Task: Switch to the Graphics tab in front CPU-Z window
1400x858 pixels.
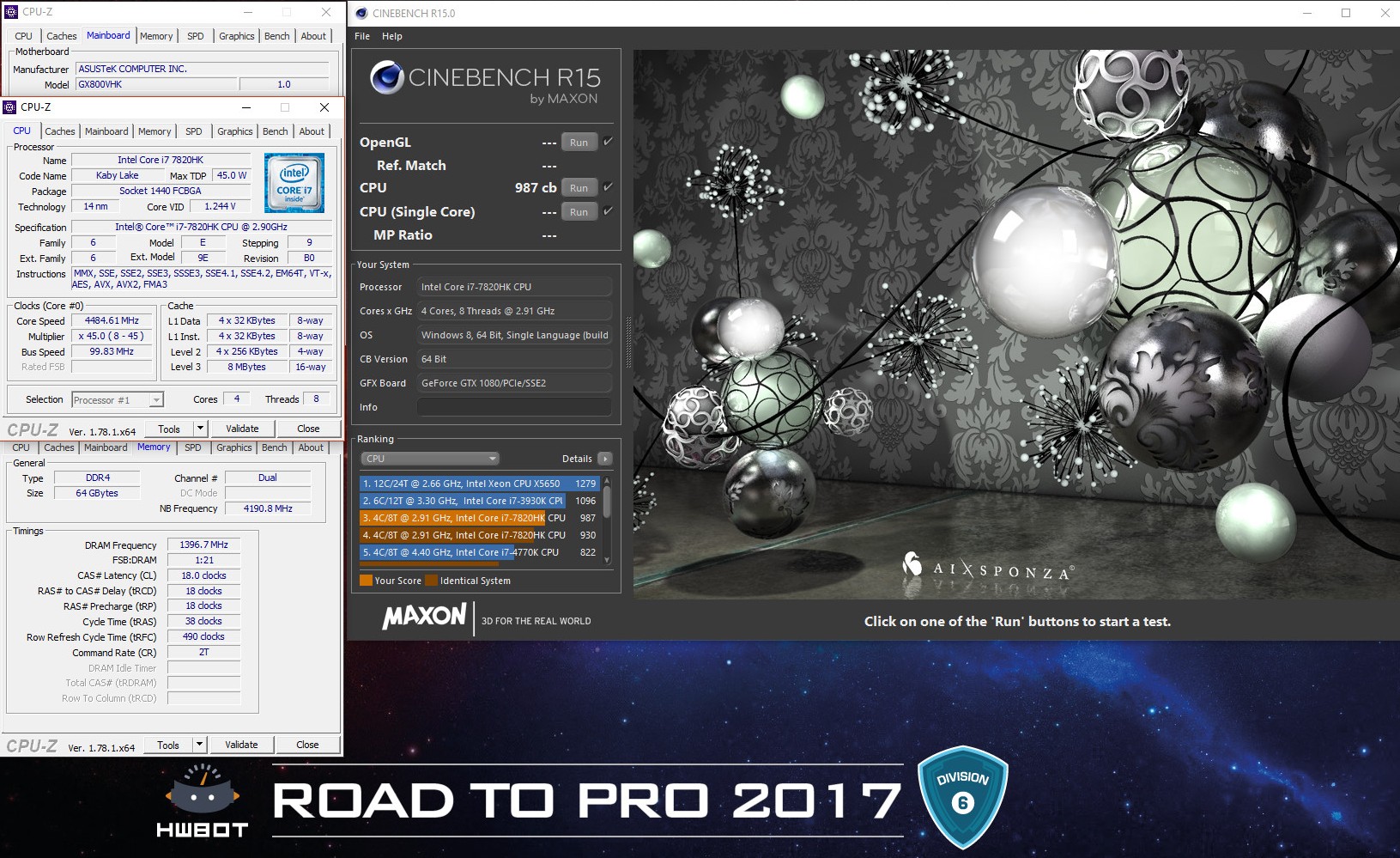Action: pos(235,131)
